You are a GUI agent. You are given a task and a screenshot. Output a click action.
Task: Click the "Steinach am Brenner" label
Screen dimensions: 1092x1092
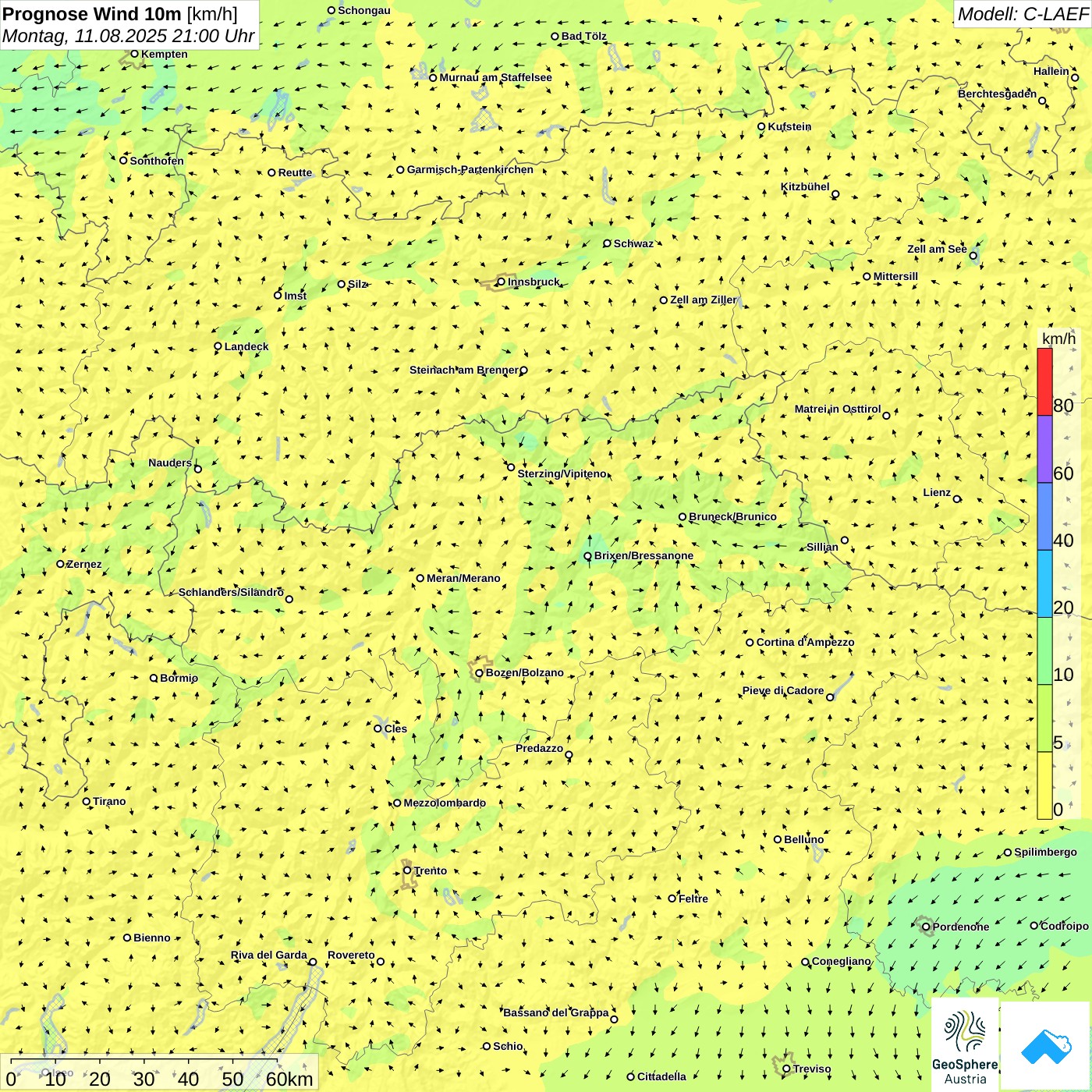pos(464,370)
